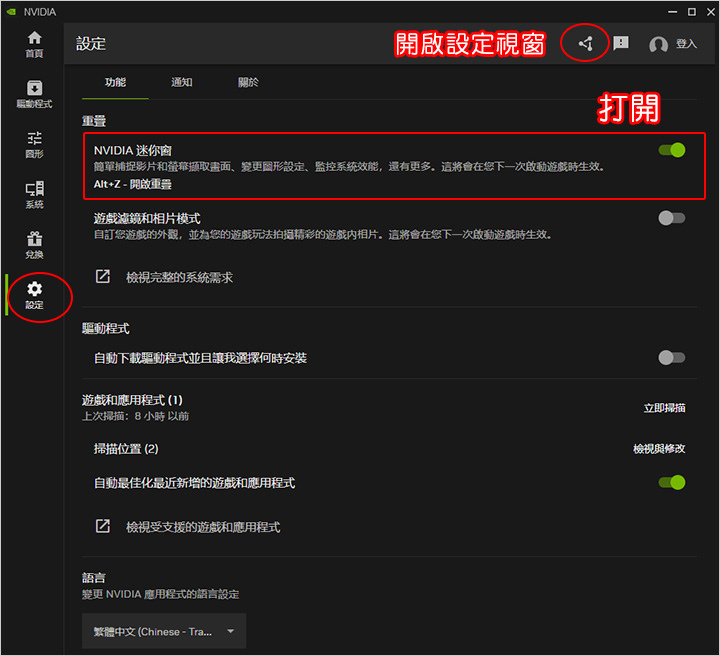The image size is (720, 656).
Task: Click external link icon beside 檢視完整的系統需求
Action: pos(102,276)
